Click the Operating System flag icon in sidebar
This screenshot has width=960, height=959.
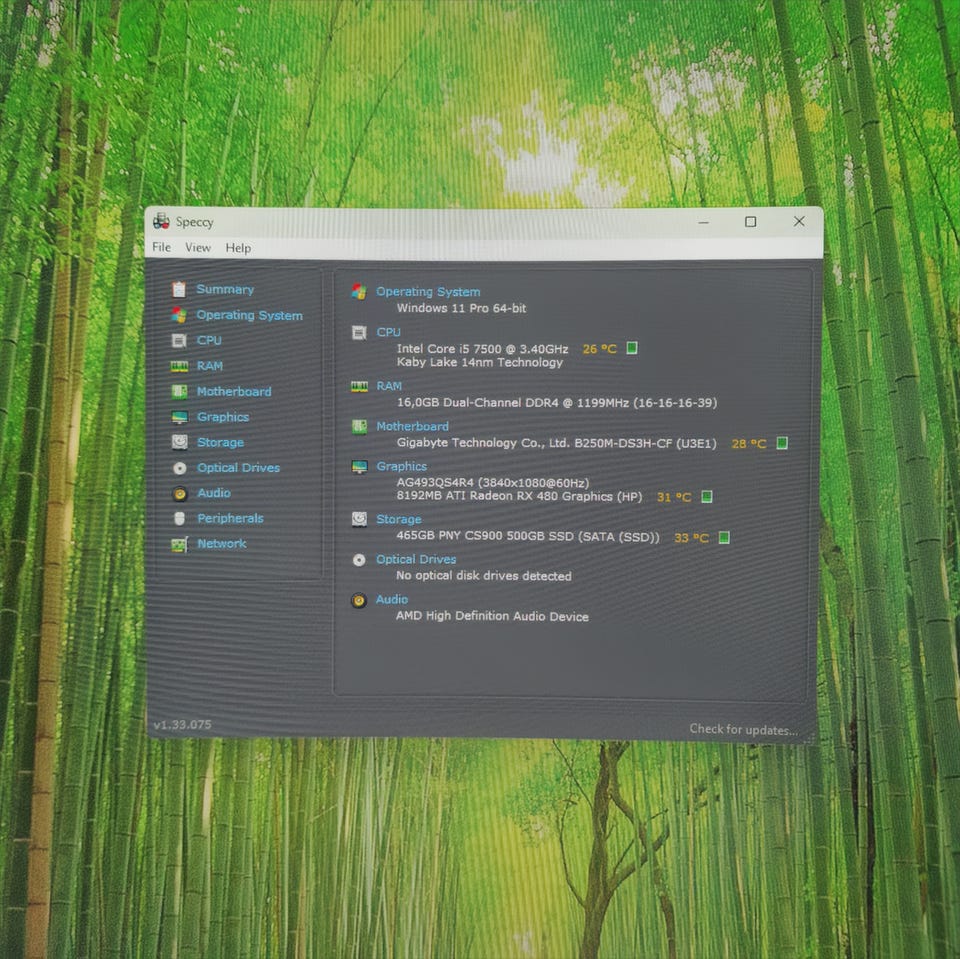pyautogui.click(x=179, y=315)
